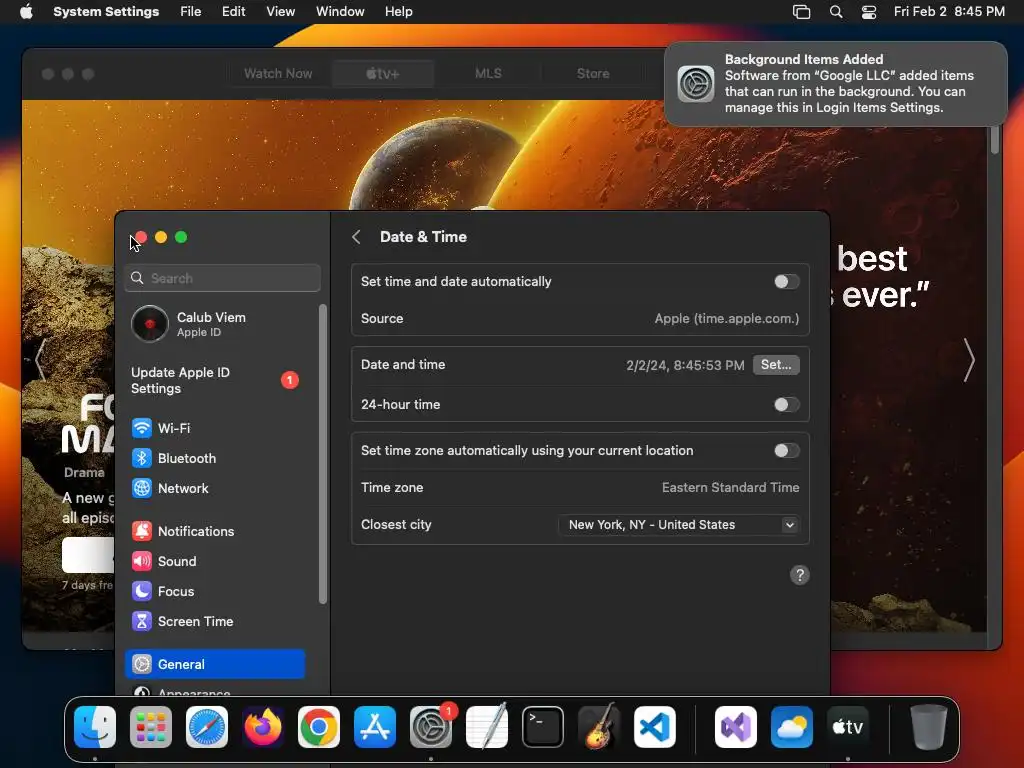Click the Calub Viem Apple ID avatar

tap(150, 324)
